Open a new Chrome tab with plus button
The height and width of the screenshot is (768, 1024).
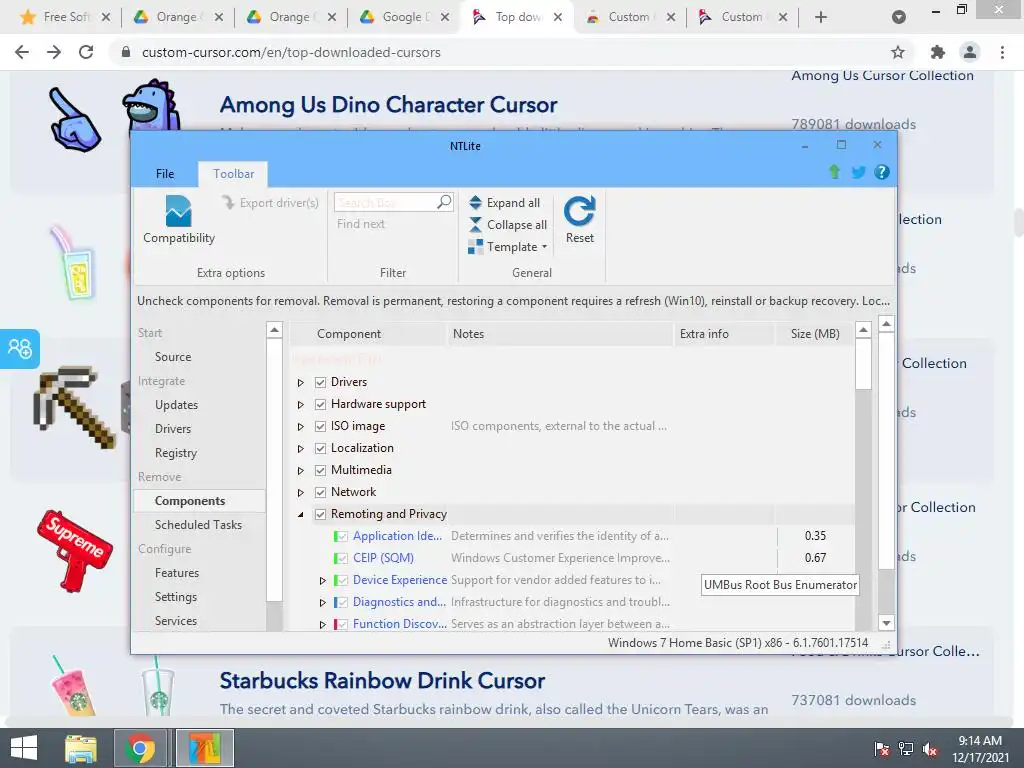(x=821, y=17)
